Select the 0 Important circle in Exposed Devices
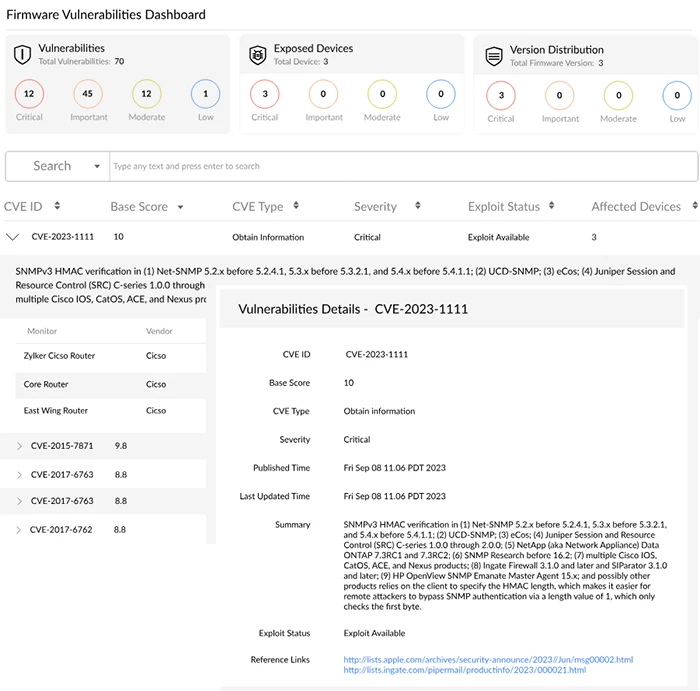 coord(323,94)
